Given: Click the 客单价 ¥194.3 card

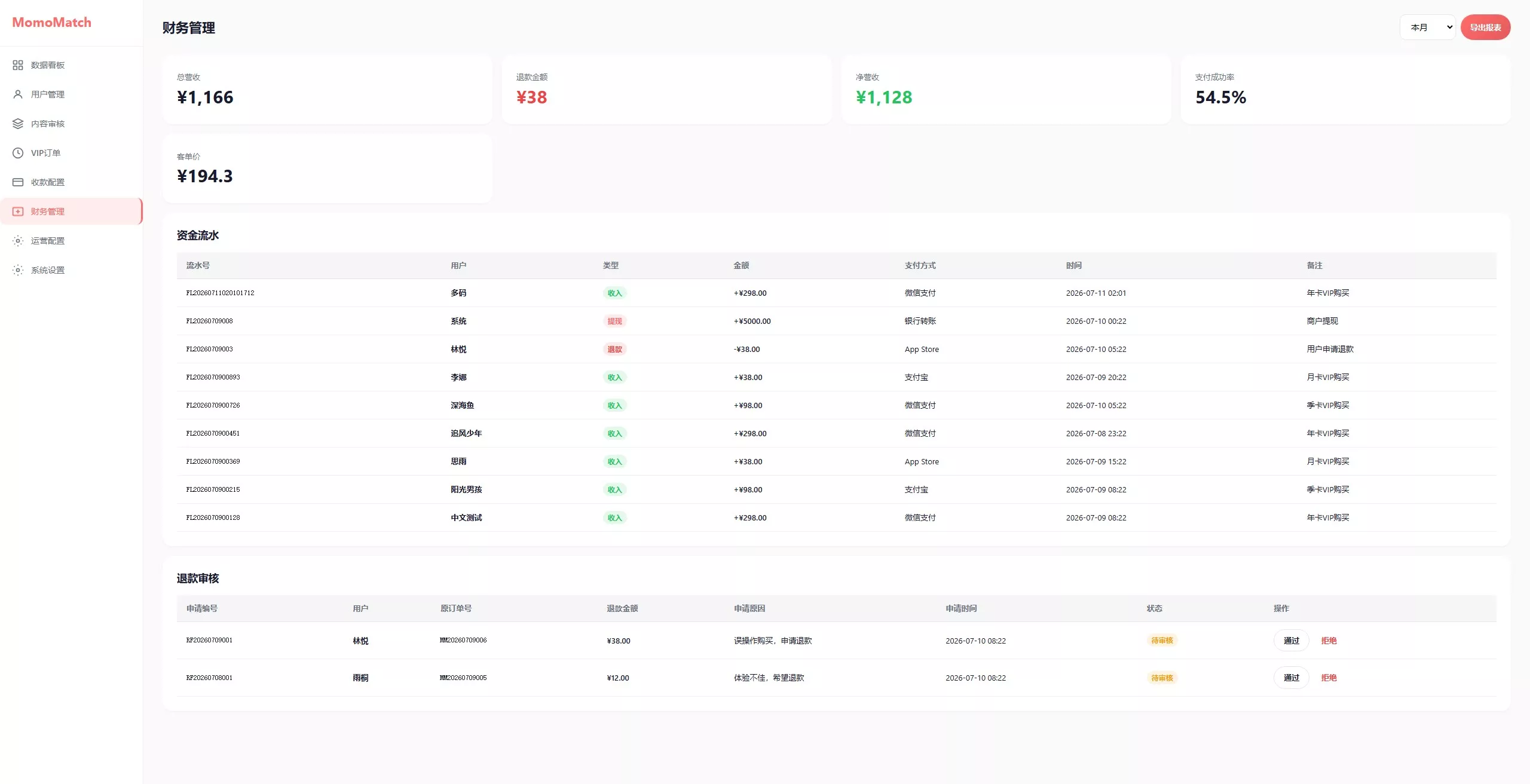Looking at the screenshot, I should pos(327,169).
